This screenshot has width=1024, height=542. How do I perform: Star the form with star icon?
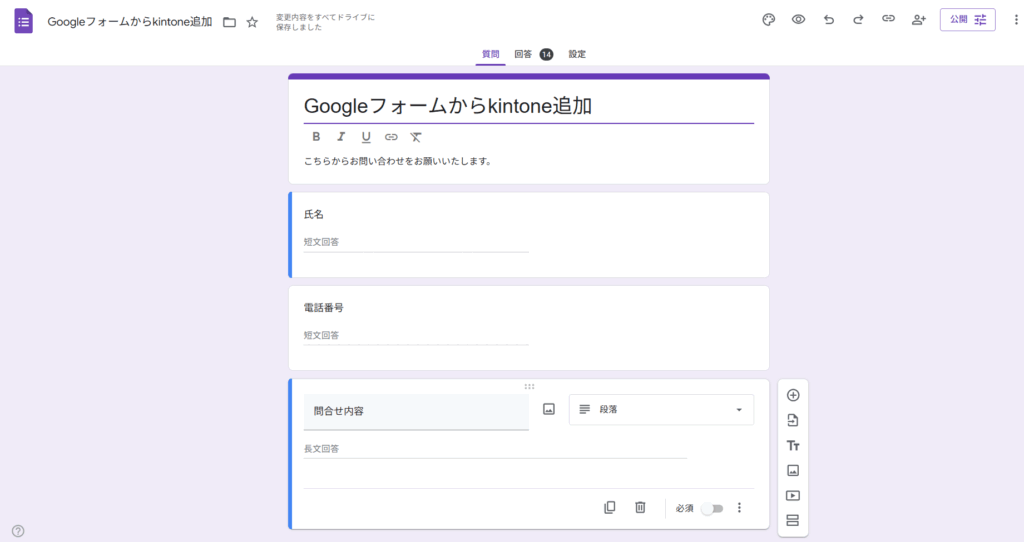[252, 22]
